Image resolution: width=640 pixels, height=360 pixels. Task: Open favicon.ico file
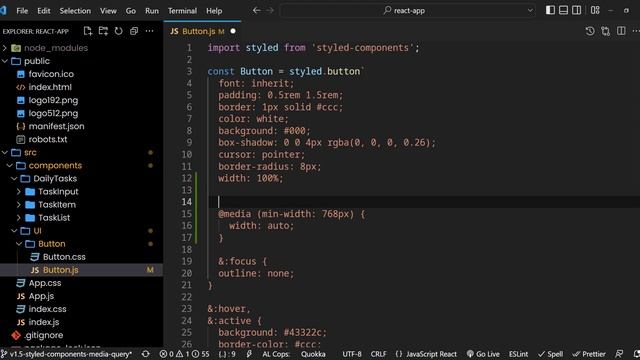51,74
